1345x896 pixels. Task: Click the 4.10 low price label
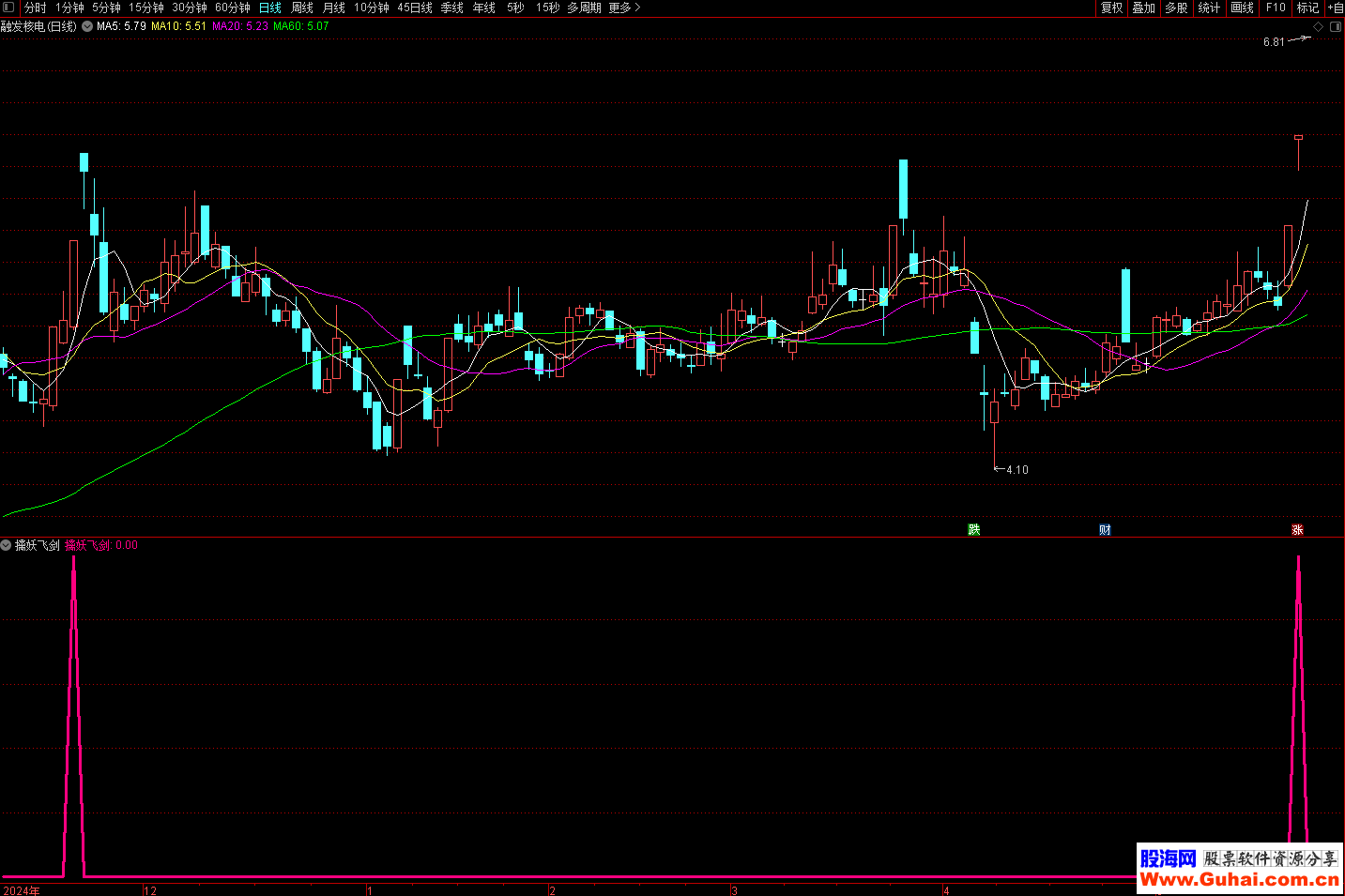[1017, 470]
